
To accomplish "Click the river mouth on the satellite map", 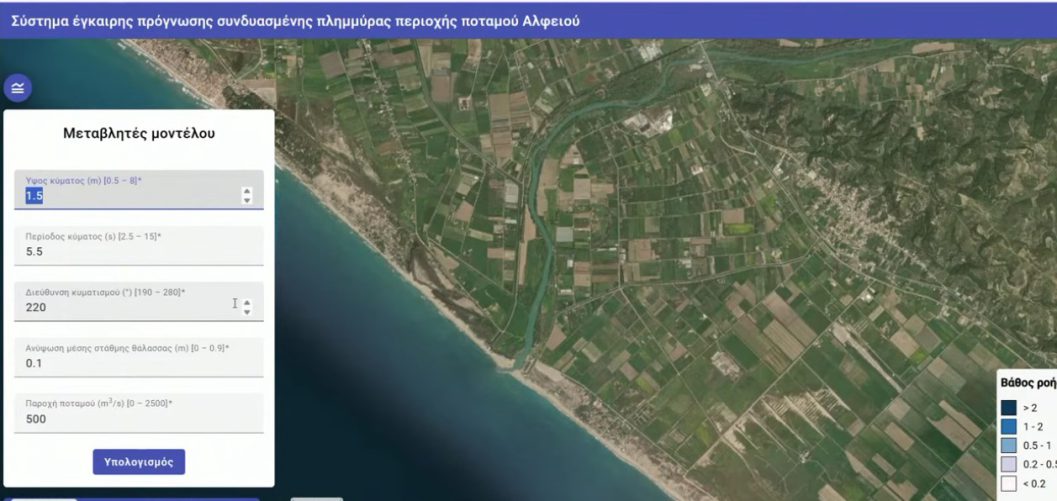I will coord(518,362).
